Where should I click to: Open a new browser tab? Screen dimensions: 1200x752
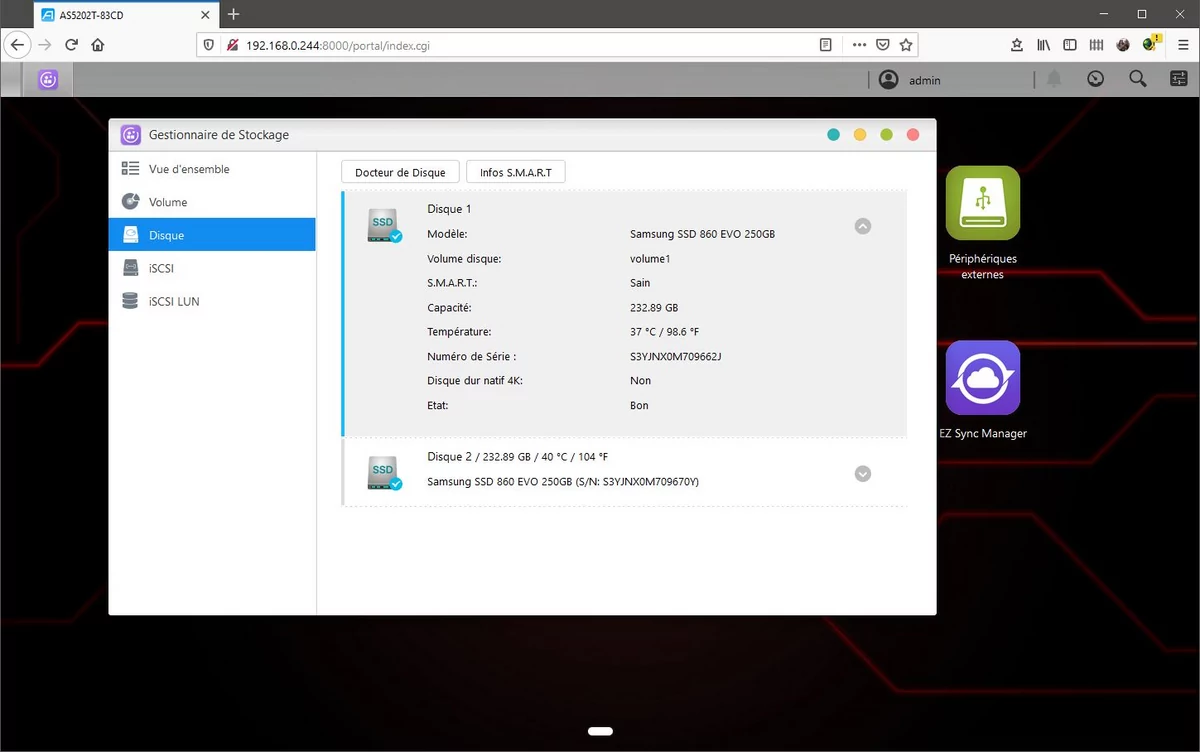(234, 14)
